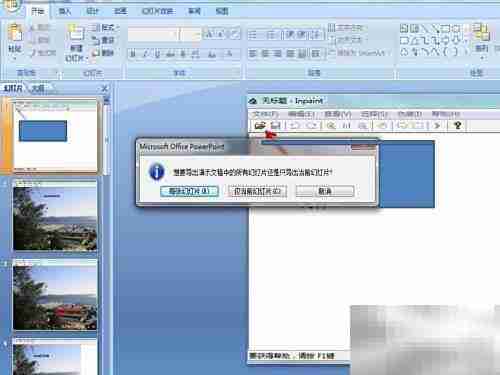The height and width of the screenshot is (375, 500).
Task: Toggle Align Text Left
Action: click(253, 54)
